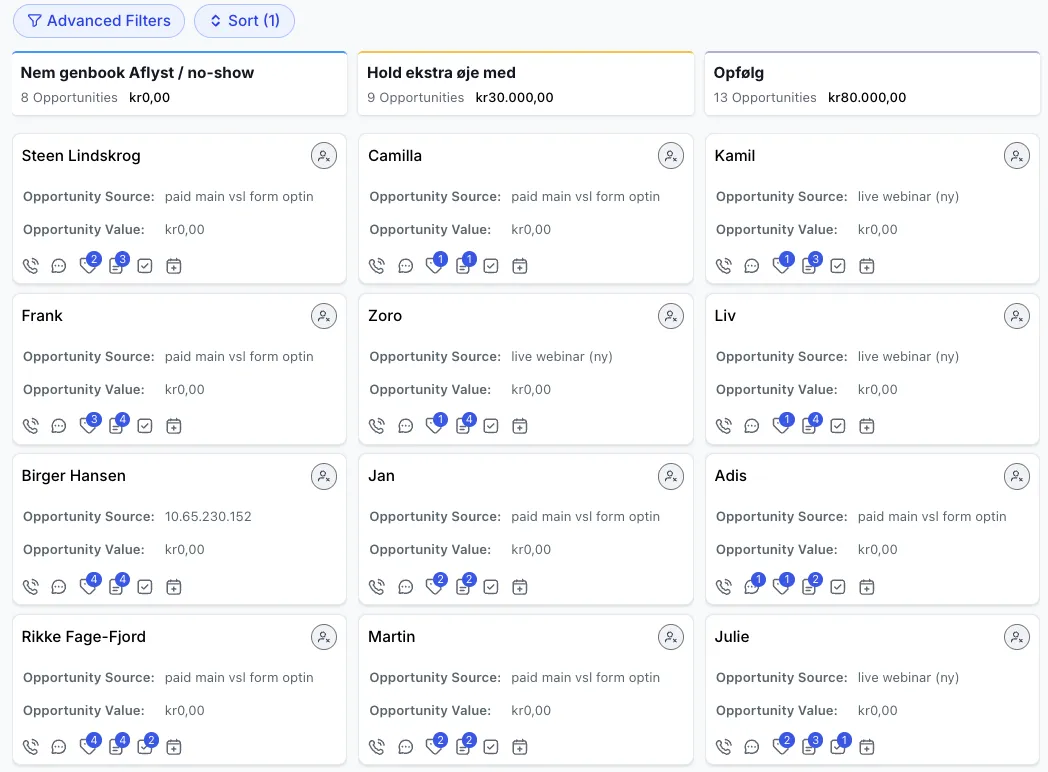Call Kamil using the phone icon
The image size is (1048, 772).
(724, 266)
